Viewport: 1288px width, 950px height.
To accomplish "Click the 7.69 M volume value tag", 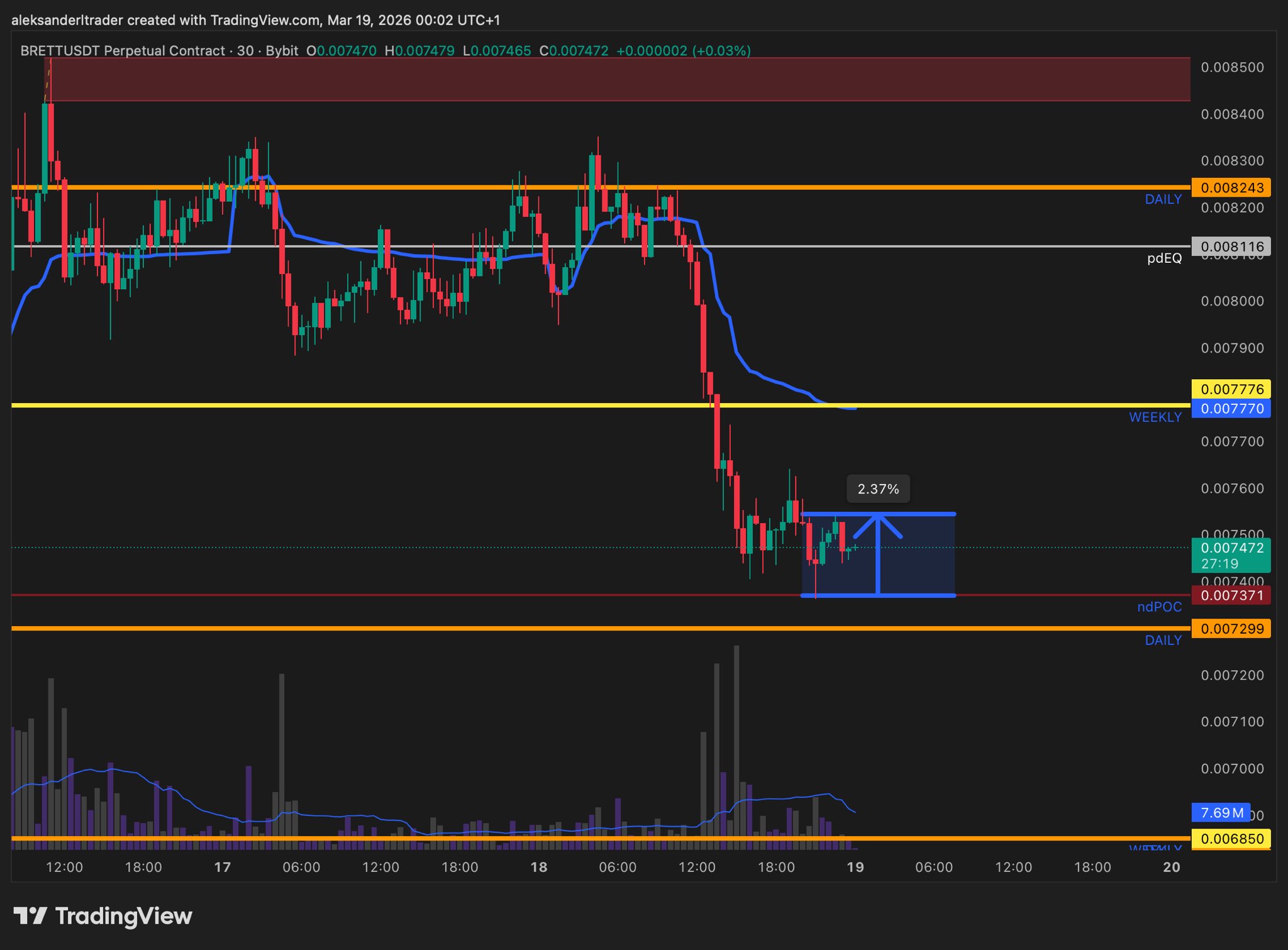I will coord(1221,812).
